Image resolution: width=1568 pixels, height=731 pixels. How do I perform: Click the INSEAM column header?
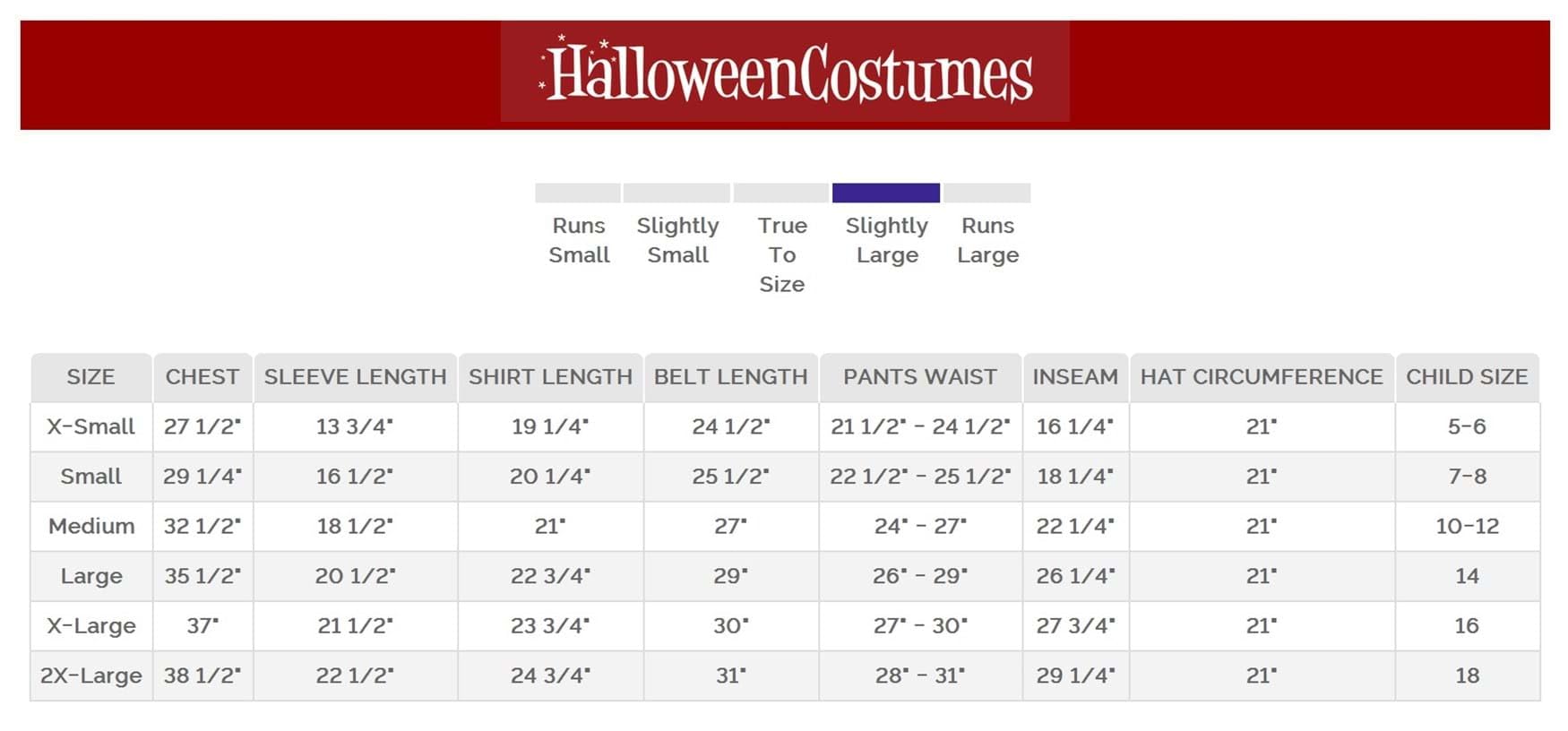pos(1075,377)
